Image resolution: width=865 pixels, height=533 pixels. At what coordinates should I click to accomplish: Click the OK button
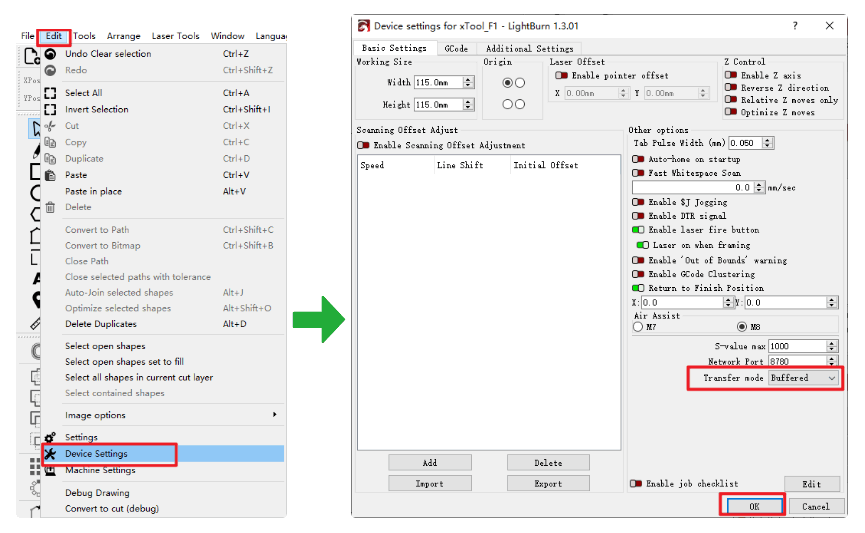pyautogui.click(x=754, y=506)
